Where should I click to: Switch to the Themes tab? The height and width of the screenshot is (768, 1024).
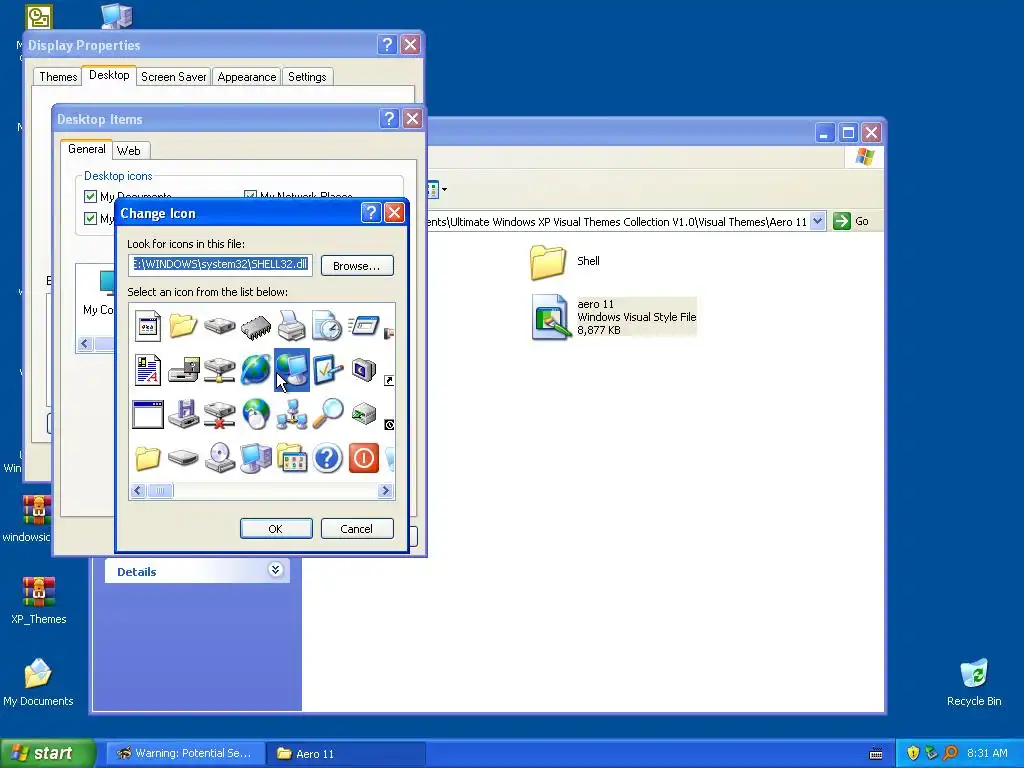click(x=58, y=76)
